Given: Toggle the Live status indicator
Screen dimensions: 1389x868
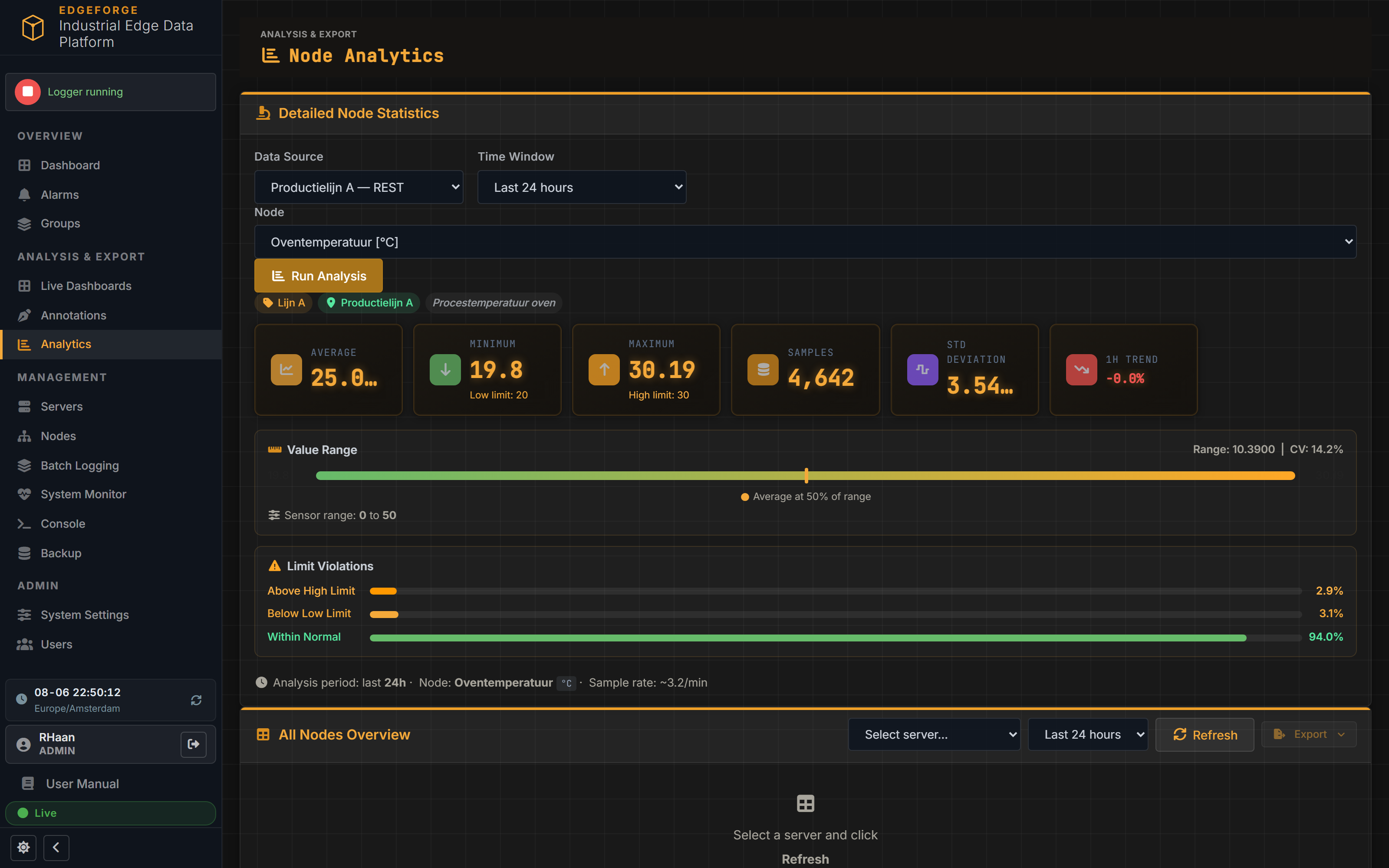Looking at the screenshot, I should (111, 813).
